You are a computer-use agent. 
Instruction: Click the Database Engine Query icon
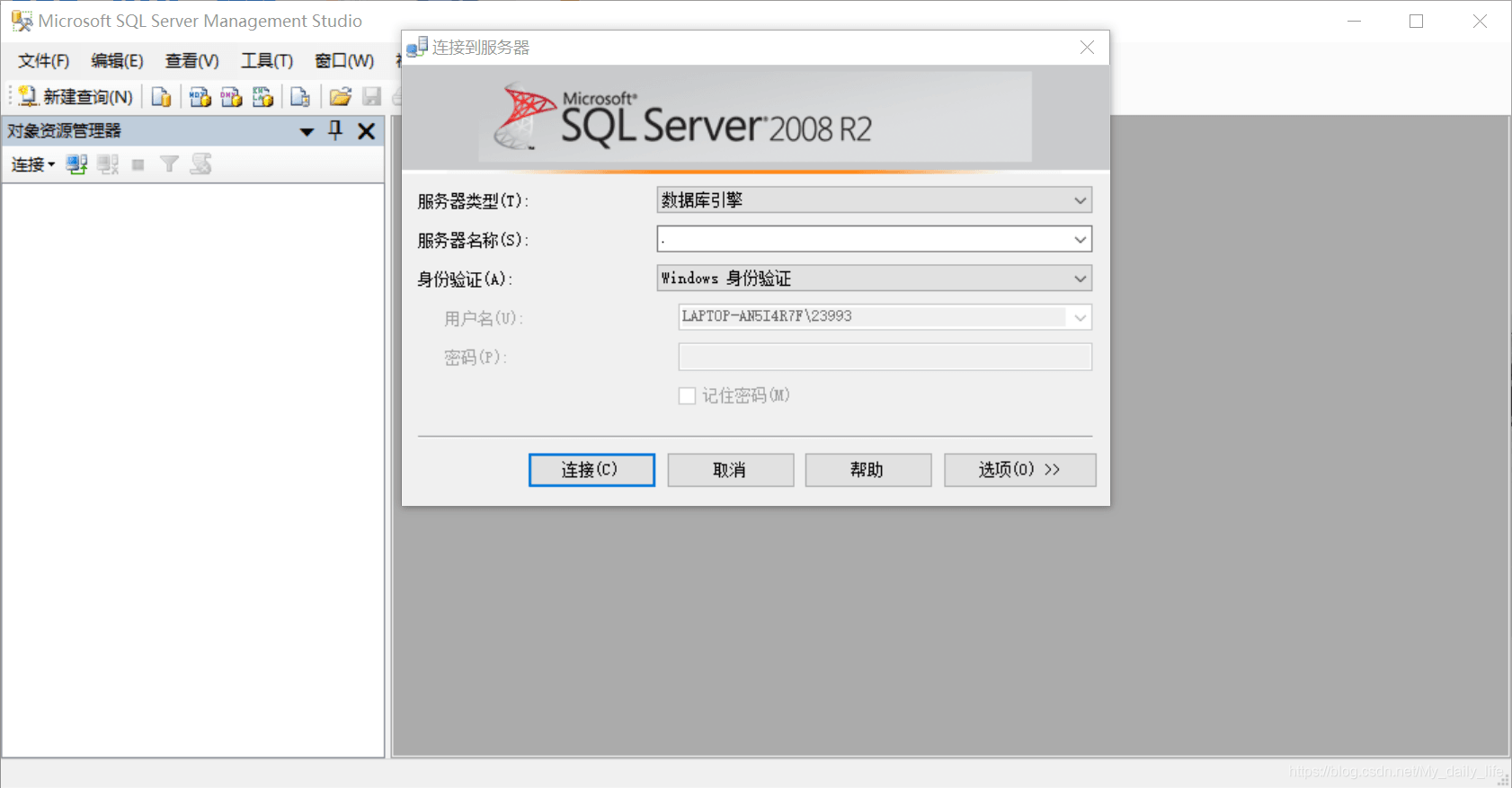tap(162, 96)
